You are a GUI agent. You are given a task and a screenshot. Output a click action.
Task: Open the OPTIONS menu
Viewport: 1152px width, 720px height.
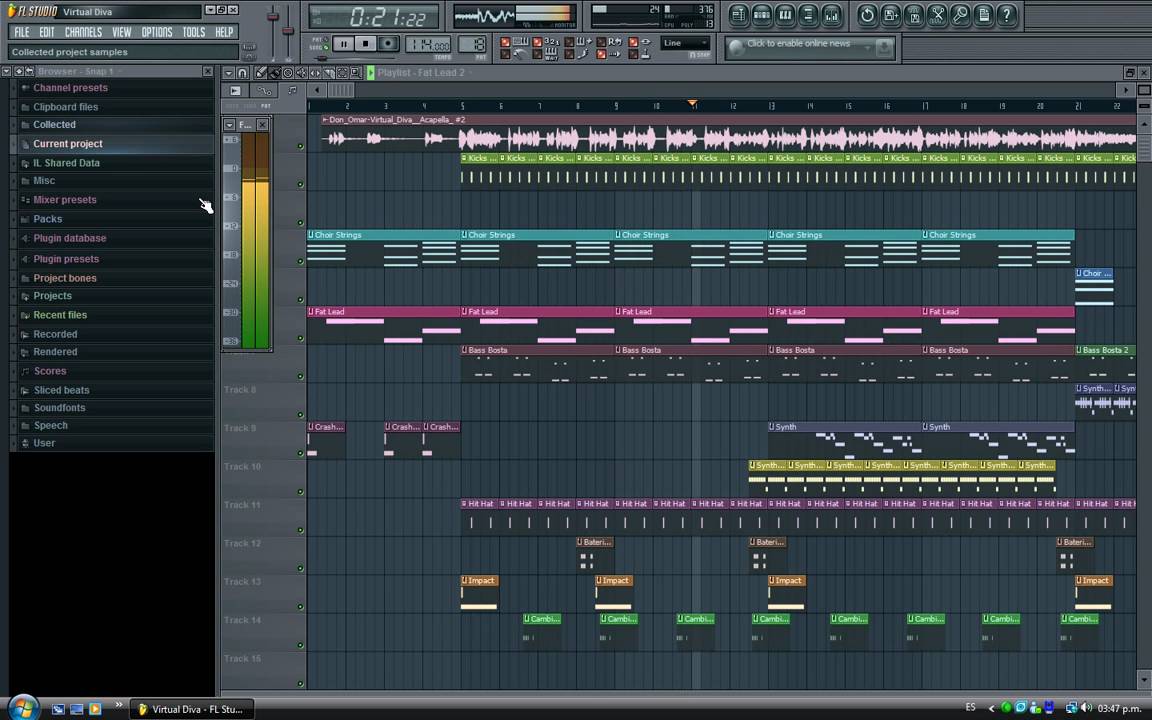pyautogui.click(x=156, y=32)
